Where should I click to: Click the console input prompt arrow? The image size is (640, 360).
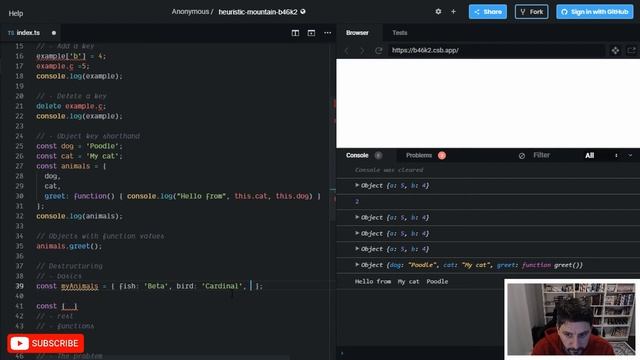tap(342, 353)
